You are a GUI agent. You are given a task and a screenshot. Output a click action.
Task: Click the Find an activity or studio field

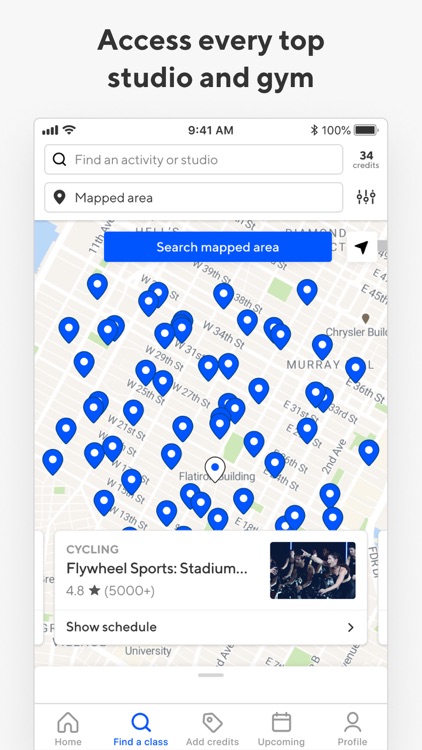tap(194, 159)
